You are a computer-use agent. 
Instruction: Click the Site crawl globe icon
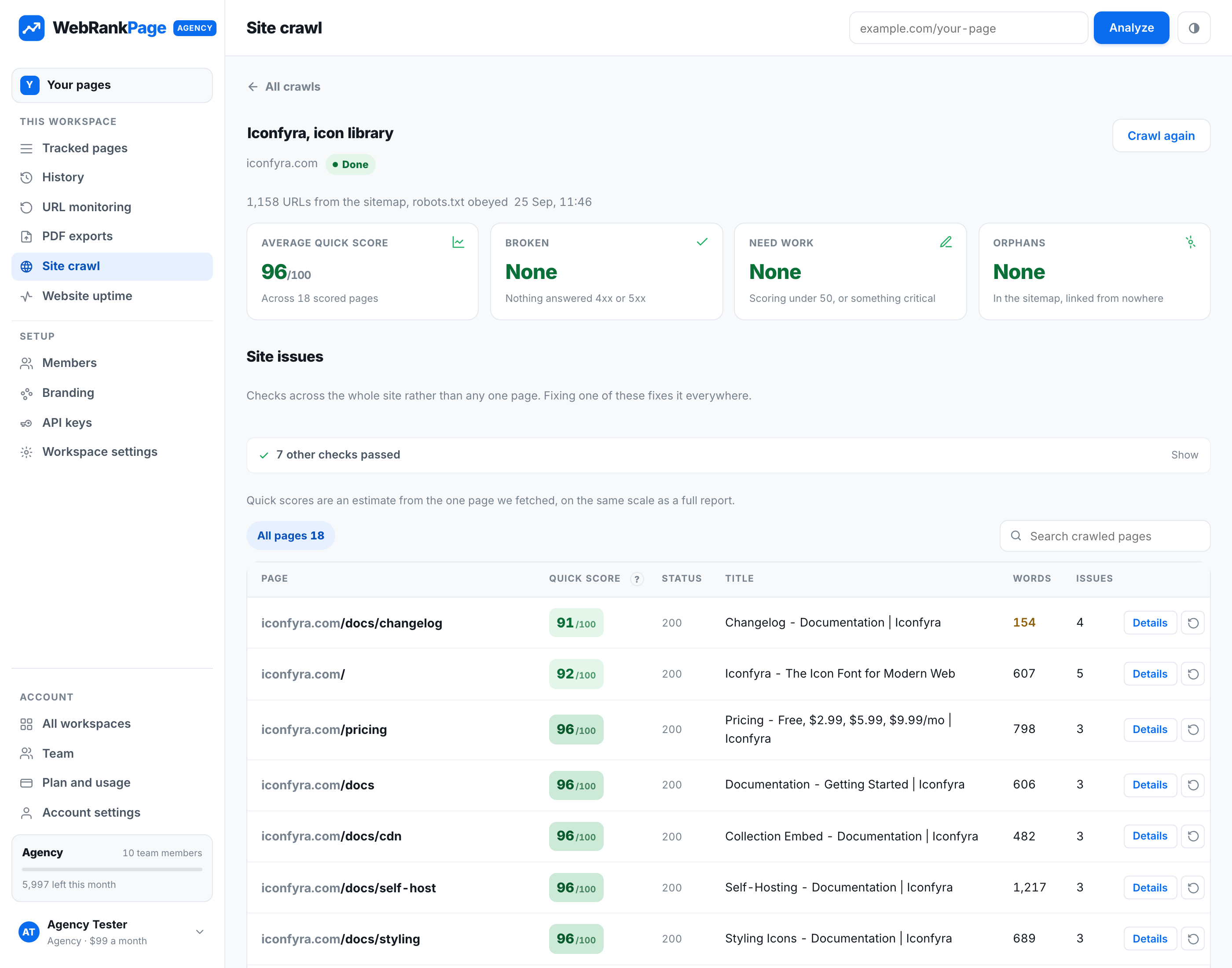click(x=27, y=266)
